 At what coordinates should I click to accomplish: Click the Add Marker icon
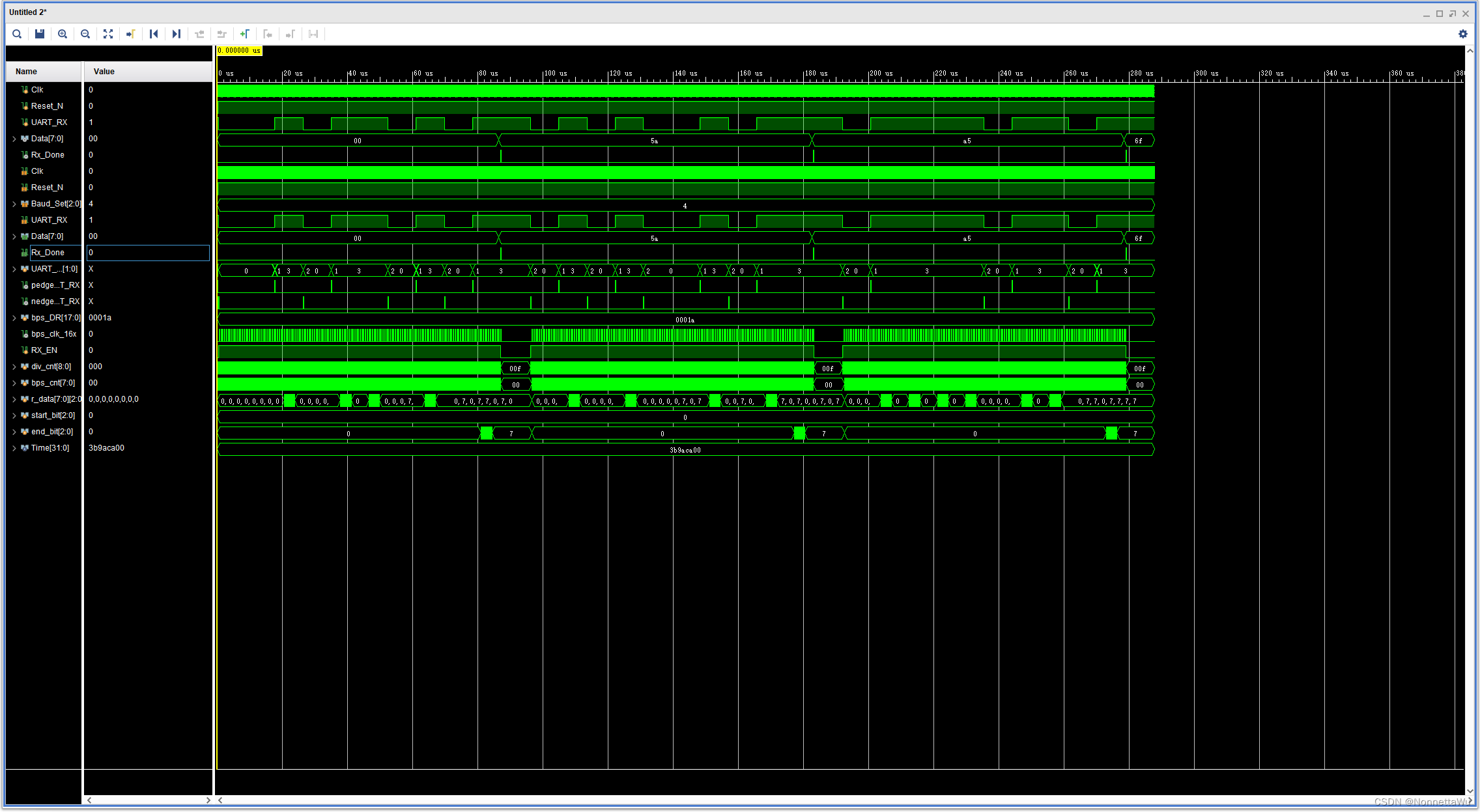point(245,34)
